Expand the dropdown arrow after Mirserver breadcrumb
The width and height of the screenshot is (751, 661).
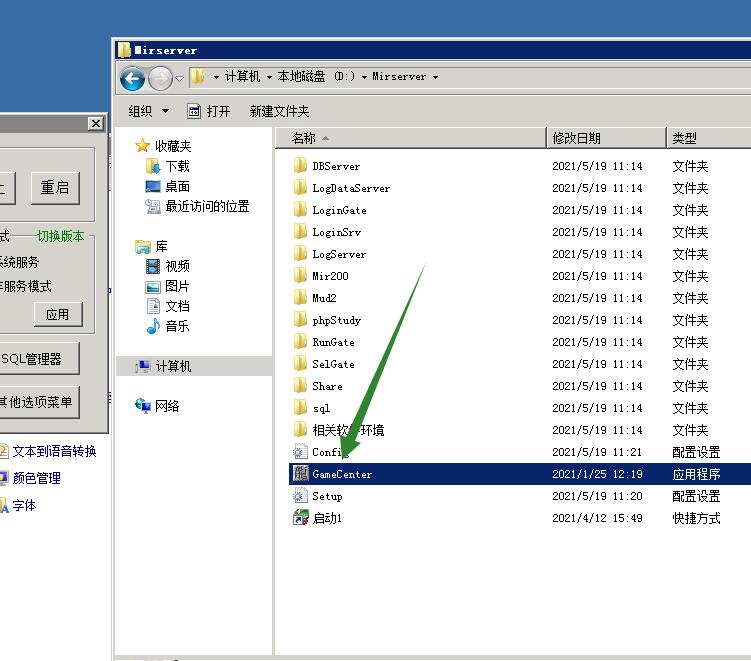coord(435,77)
